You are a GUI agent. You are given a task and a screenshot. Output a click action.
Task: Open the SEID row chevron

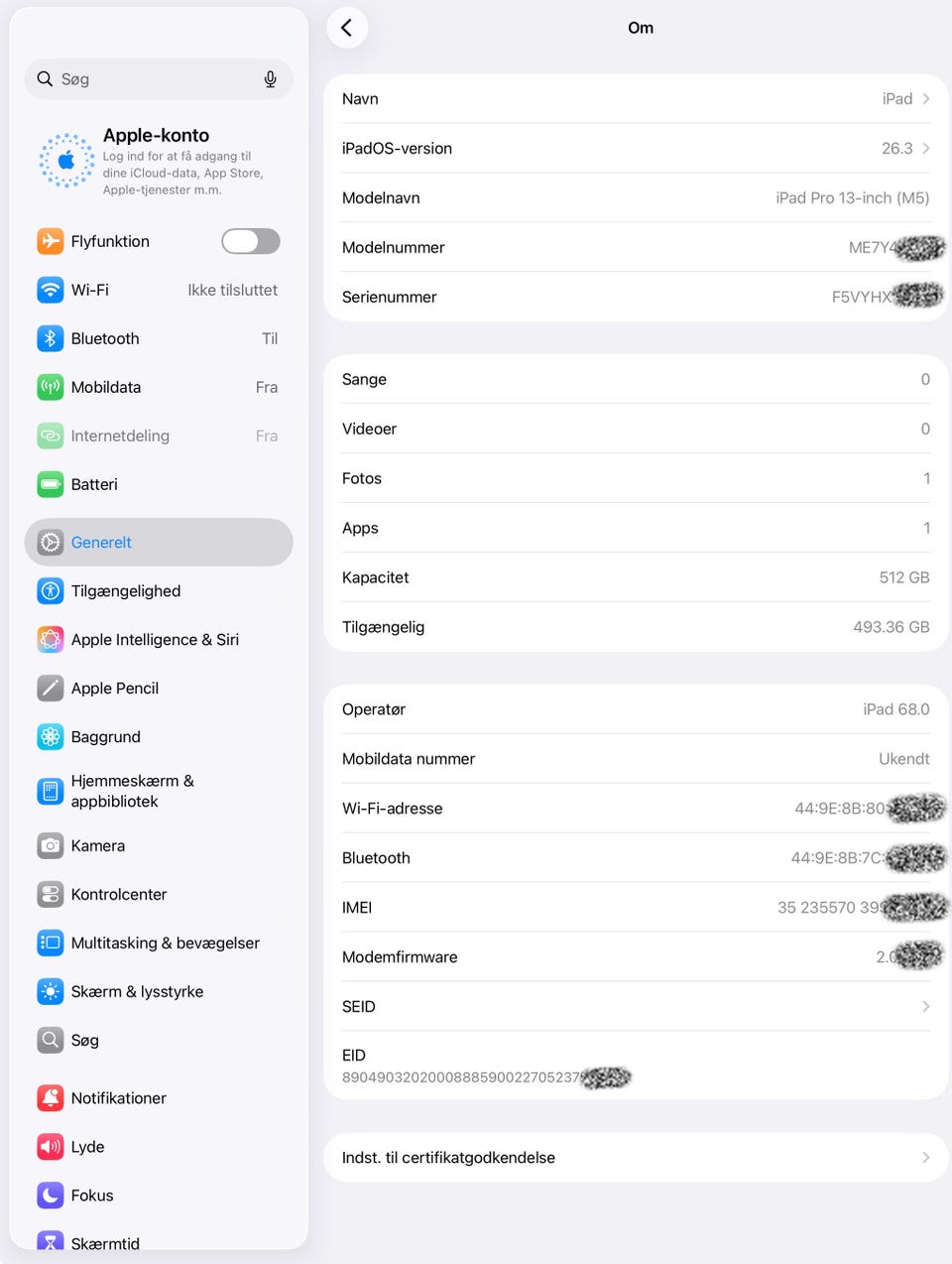(926, 1006)
